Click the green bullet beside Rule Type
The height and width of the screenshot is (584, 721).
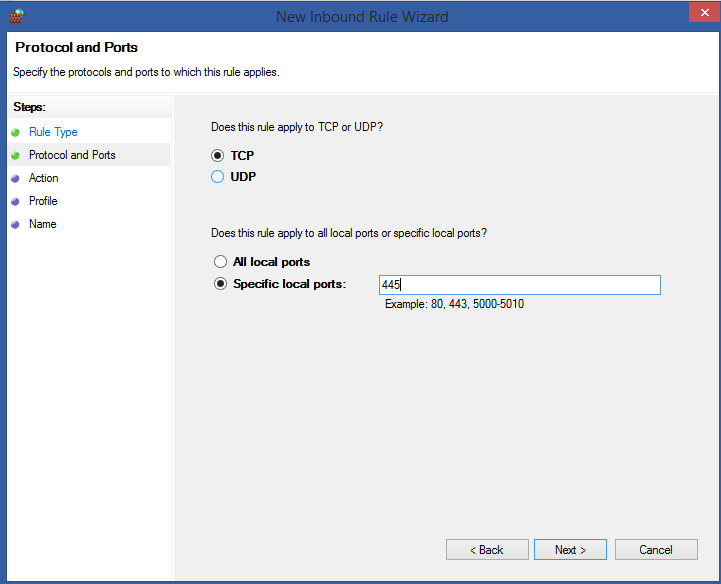click(x=15, y=132)
